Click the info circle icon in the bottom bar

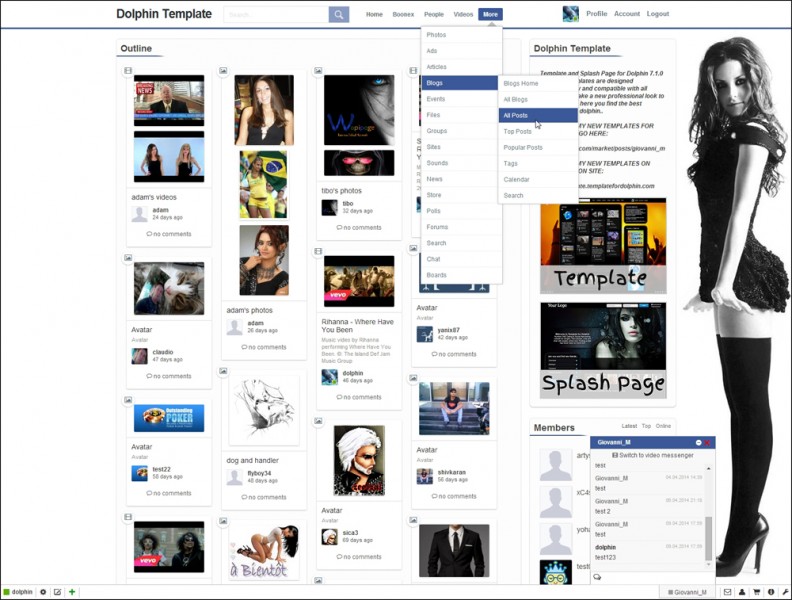(x=771, y=592)
